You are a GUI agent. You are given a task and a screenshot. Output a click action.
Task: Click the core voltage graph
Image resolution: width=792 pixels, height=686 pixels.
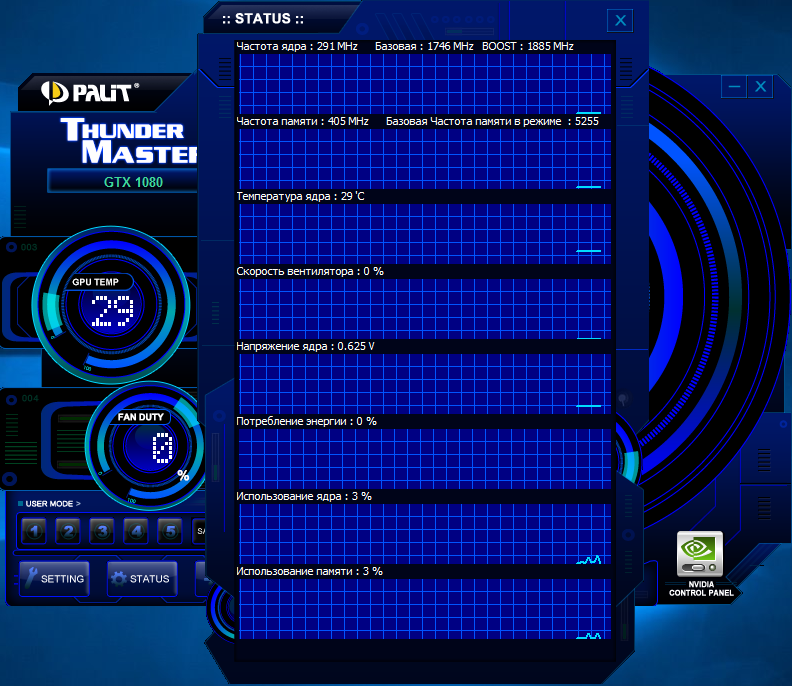(425, 384)
